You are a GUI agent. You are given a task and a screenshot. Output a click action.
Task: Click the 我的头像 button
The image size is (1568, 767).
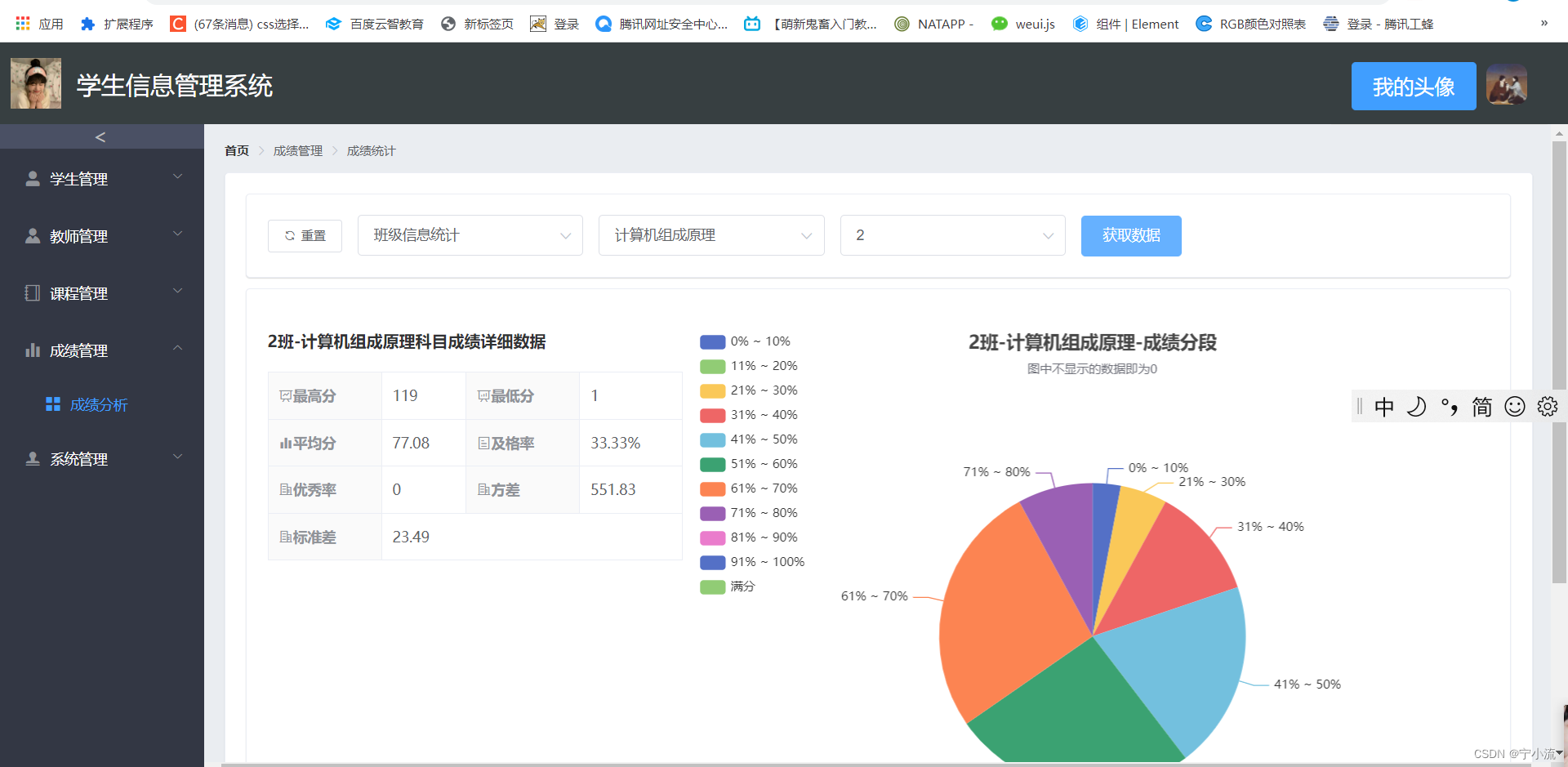pos(1414,86)
